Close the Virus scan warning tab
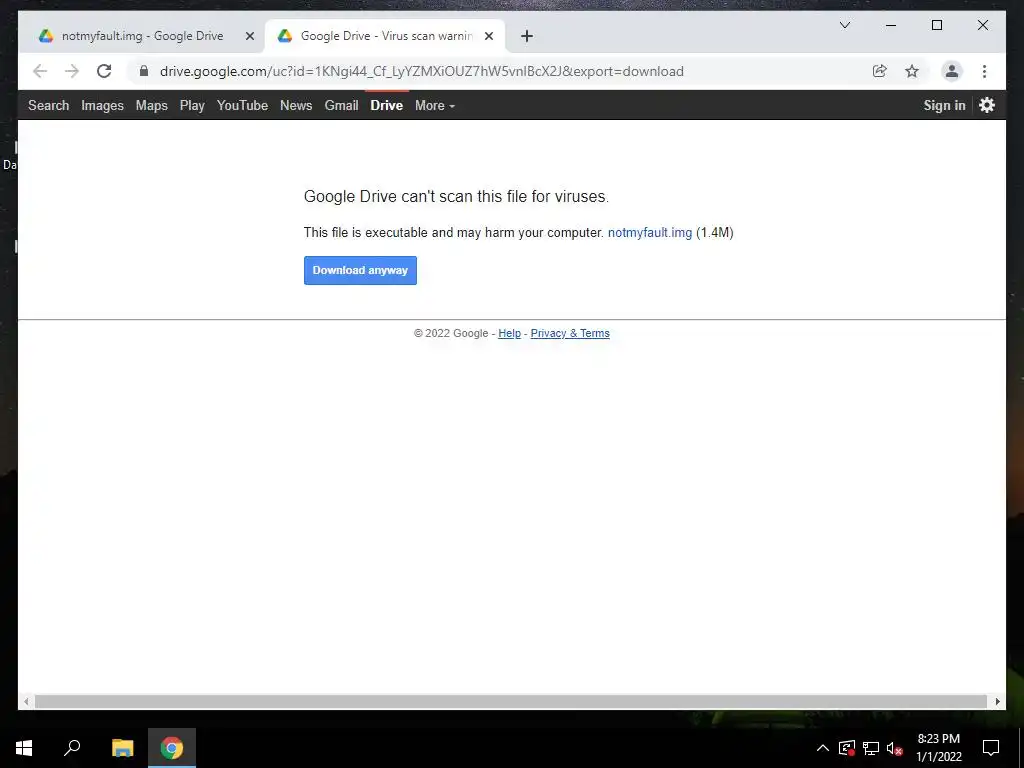This screenshot has height=768, width=1024. (x=488, y=36)
